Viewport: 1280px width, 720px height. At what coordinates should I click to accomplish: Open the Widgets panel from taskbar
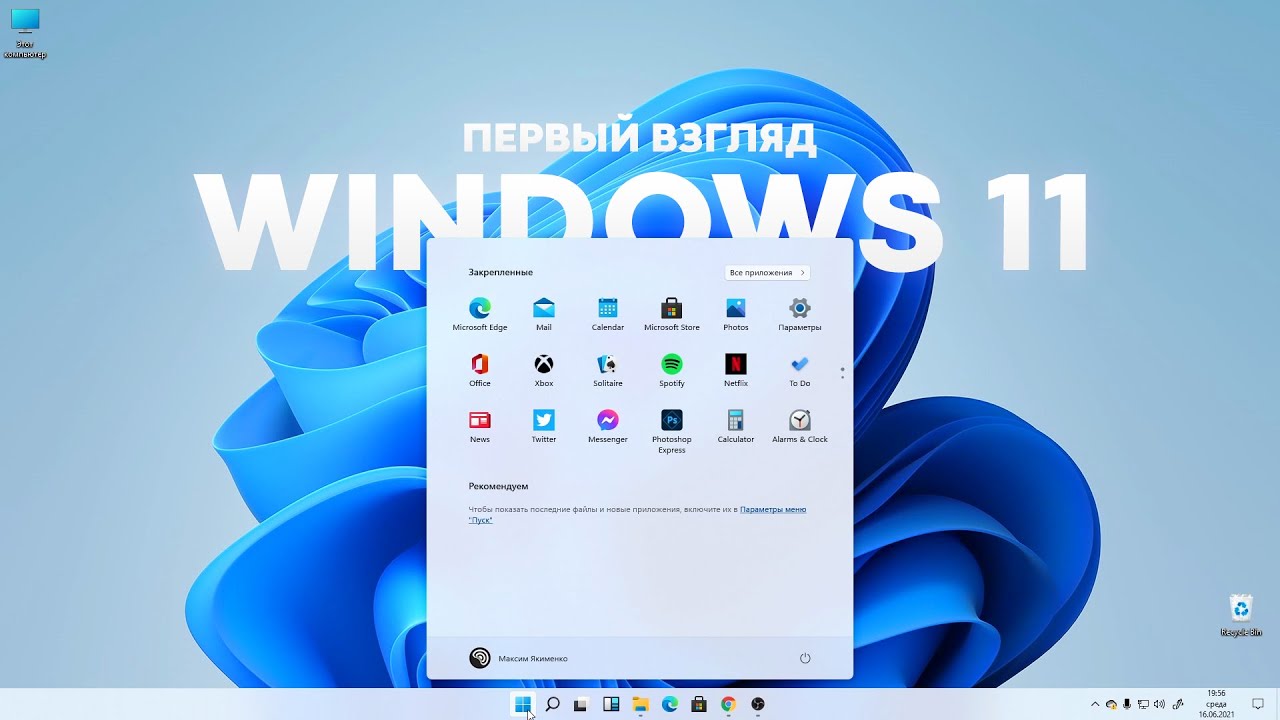611,704
